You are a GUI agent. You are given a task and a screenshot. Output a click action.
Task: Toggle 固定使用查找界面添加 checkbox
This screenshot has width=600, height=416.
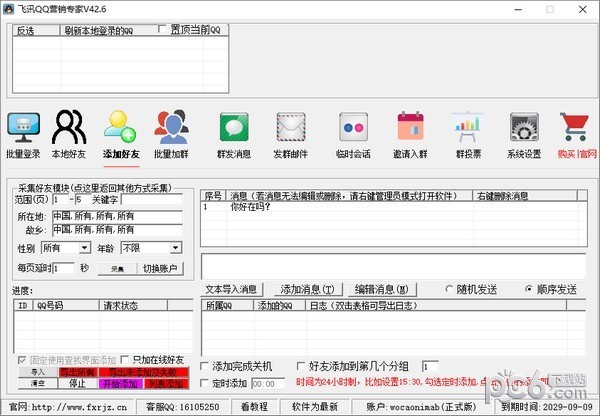22,360
